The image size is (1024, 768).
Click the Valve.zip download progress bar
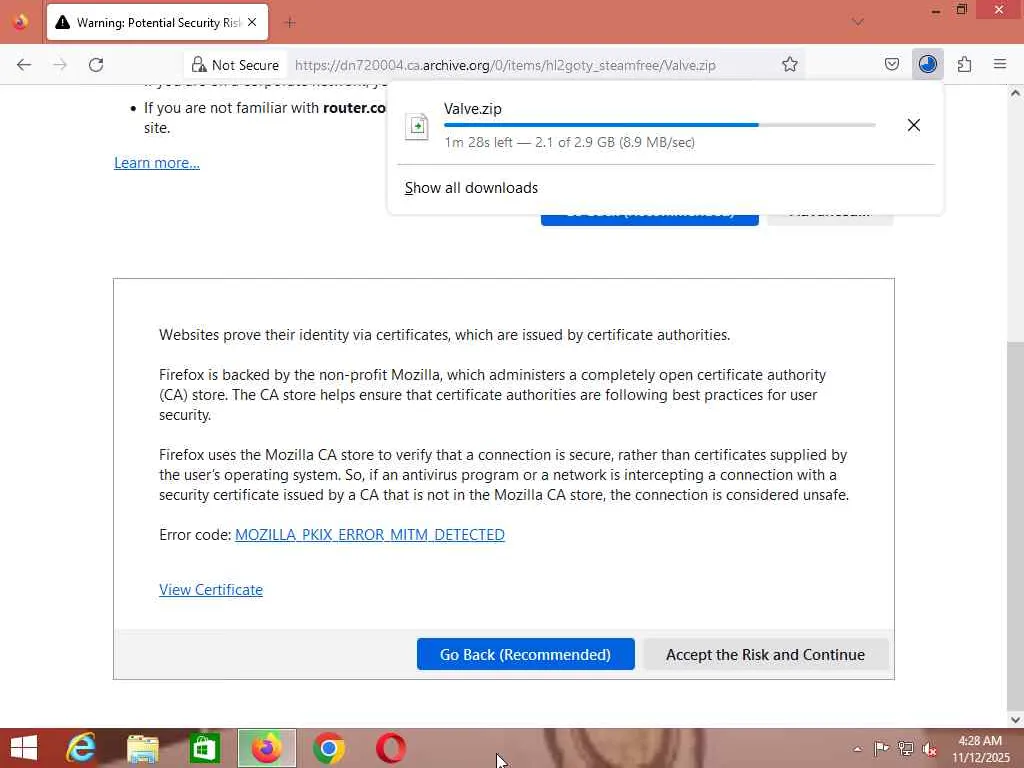pos(659,125)
